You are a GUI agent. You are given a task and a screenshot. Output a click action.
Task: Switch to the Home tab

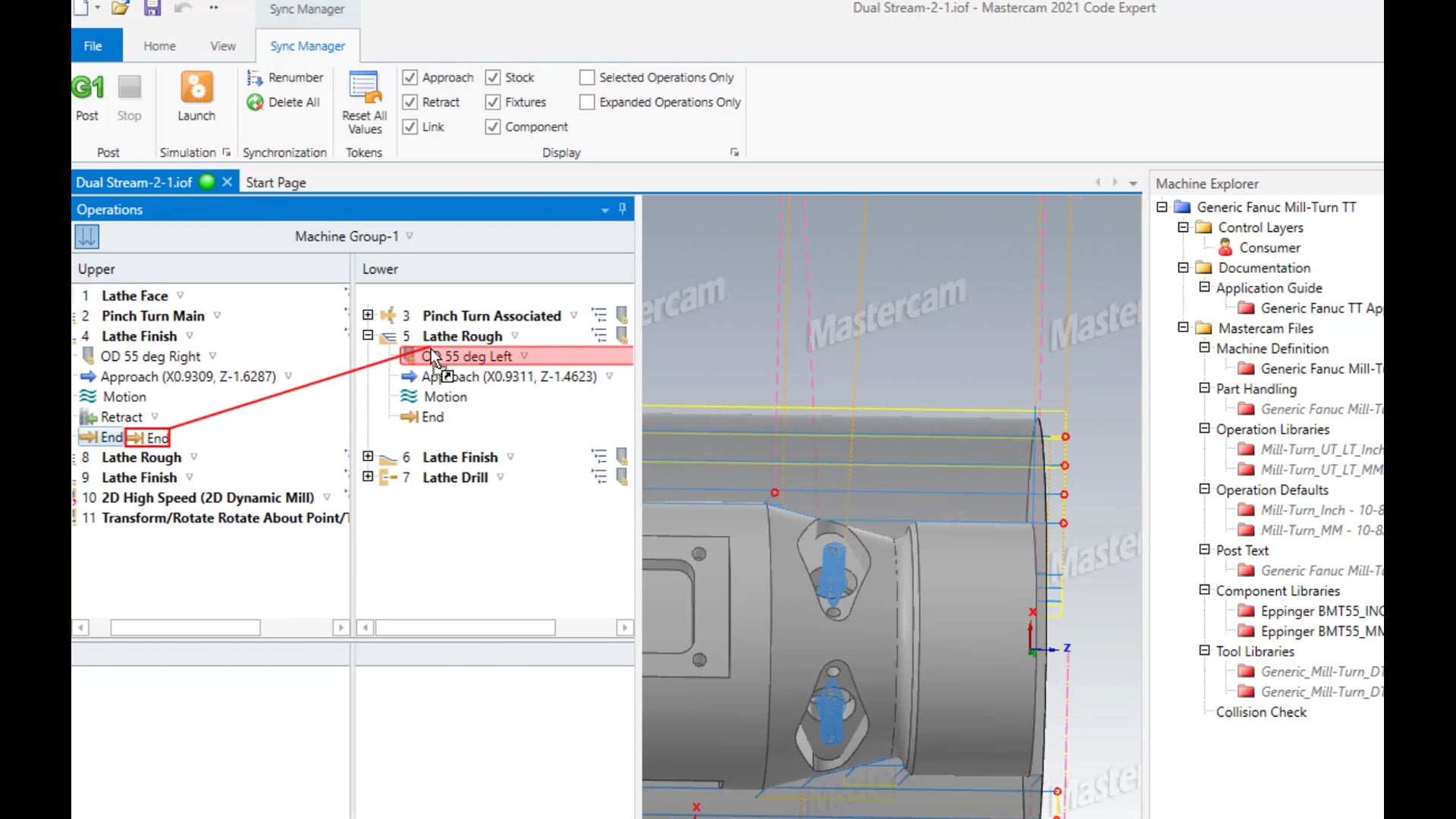tap(159, 45)
